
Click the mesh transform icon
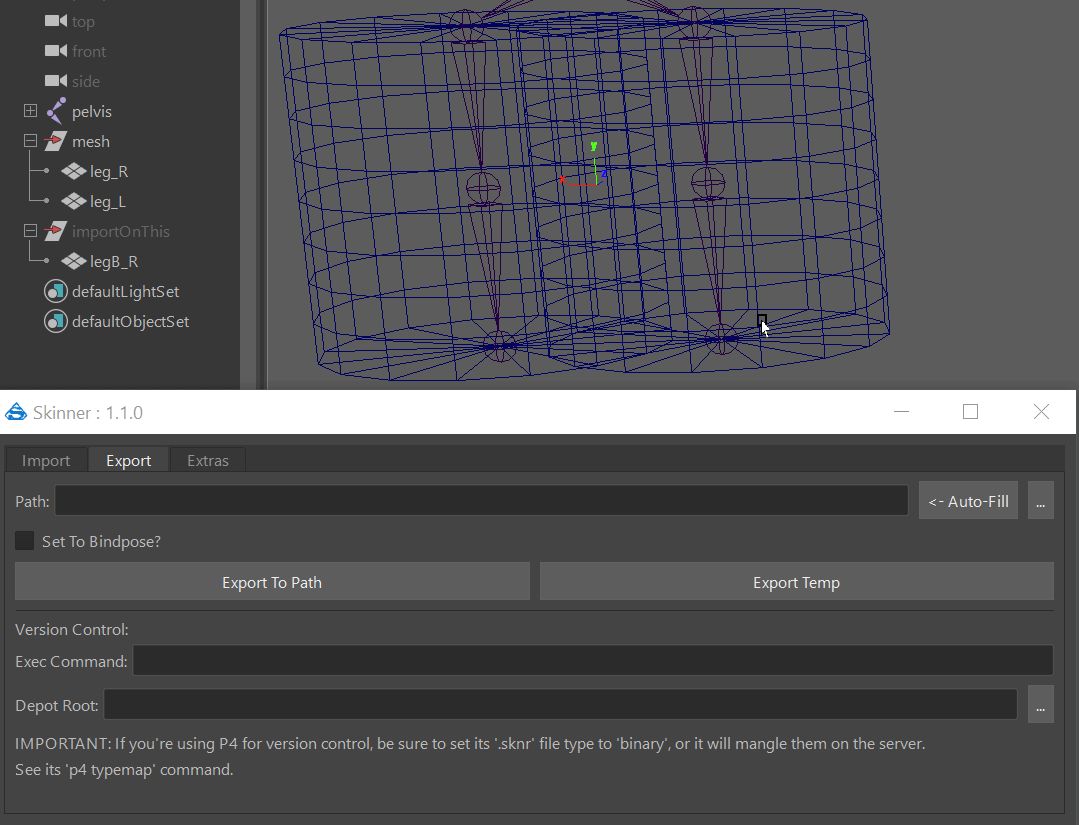(x=56, y=141)
